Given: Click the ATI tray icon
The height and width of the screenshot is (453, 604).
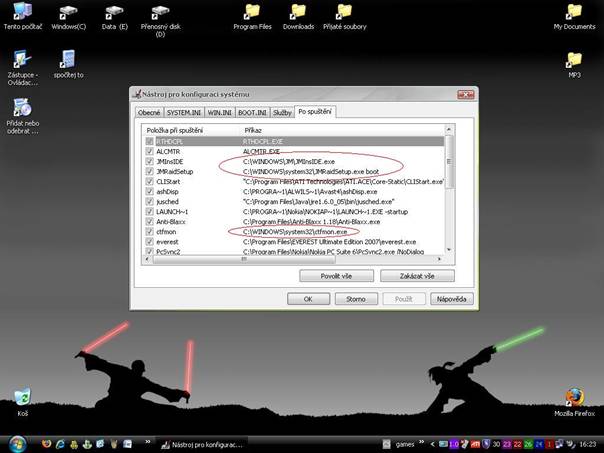Looking at the screenshot, I should (x=475, y=445).
